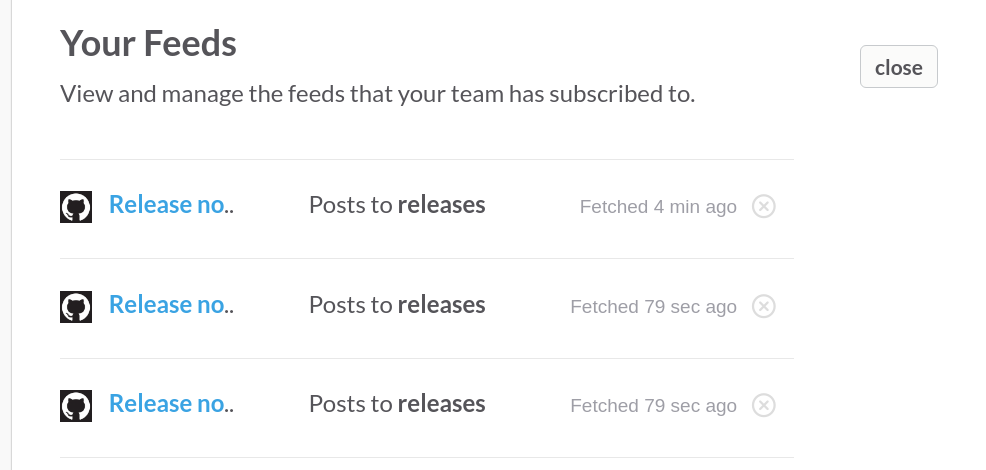Click the third feed's 'Fetched 79 sec ago' timestamp
This screenshot has width=986, height=470.
(653, 406)
